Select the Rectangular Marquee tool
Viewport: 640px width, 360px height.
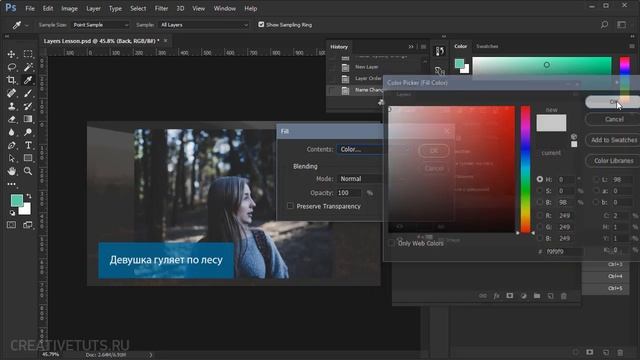click(x=28, y=54)
